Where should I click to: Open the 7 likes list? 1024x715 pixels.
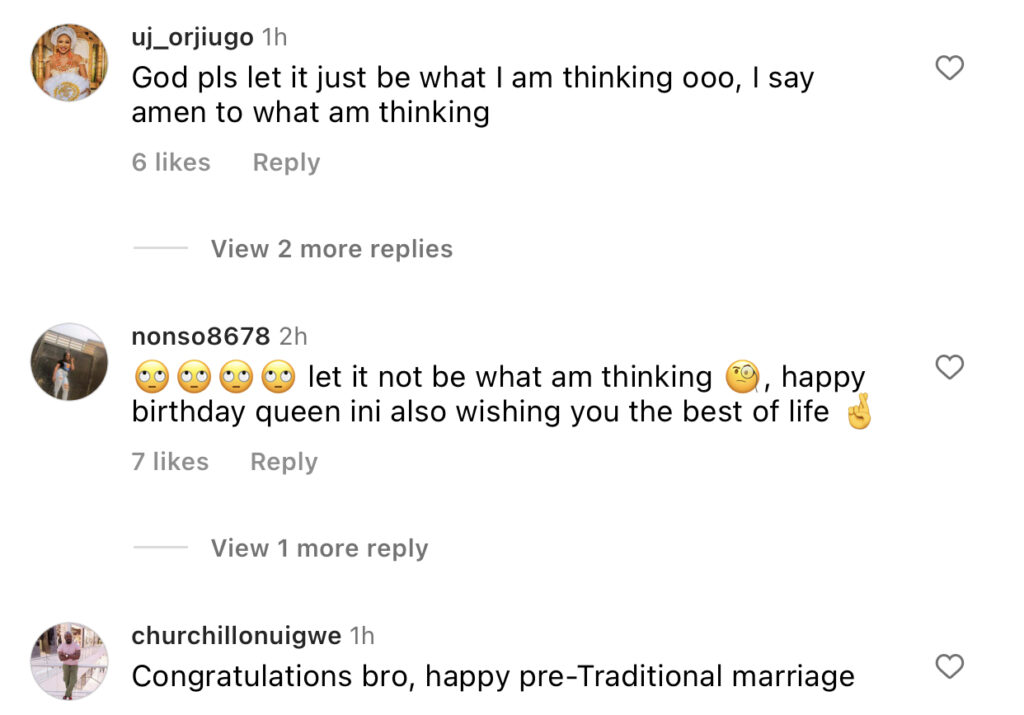(x=170, y=462)
